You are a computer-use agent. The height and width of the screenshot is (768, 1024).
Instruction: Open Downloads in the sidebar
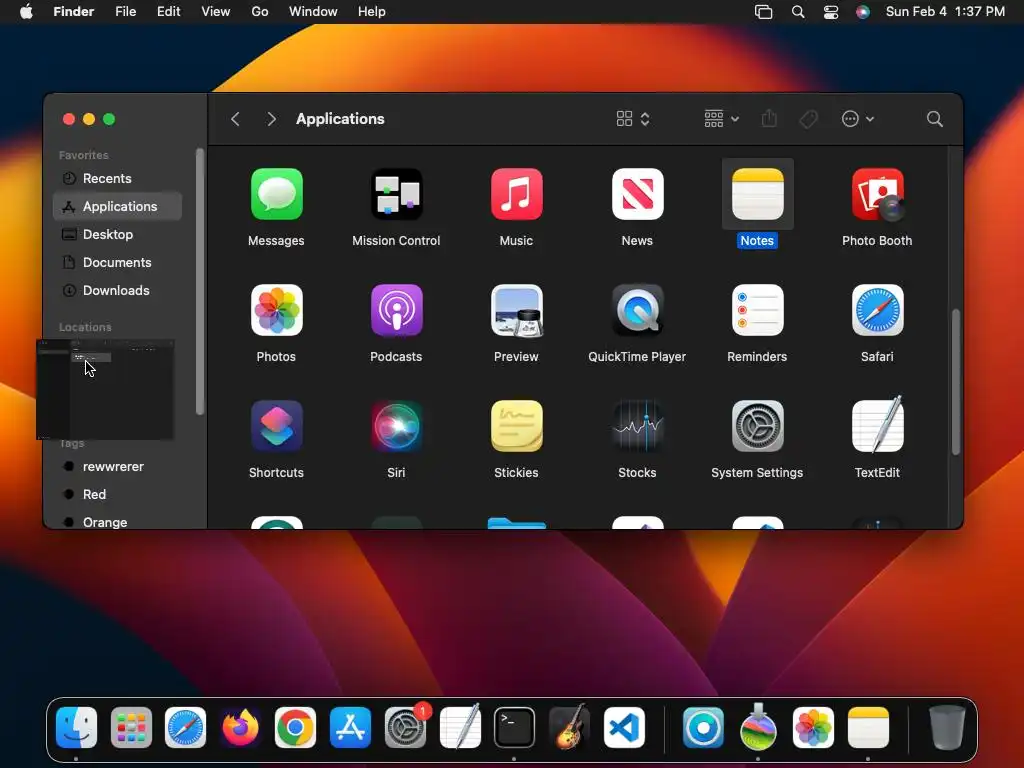pos(118,291)
